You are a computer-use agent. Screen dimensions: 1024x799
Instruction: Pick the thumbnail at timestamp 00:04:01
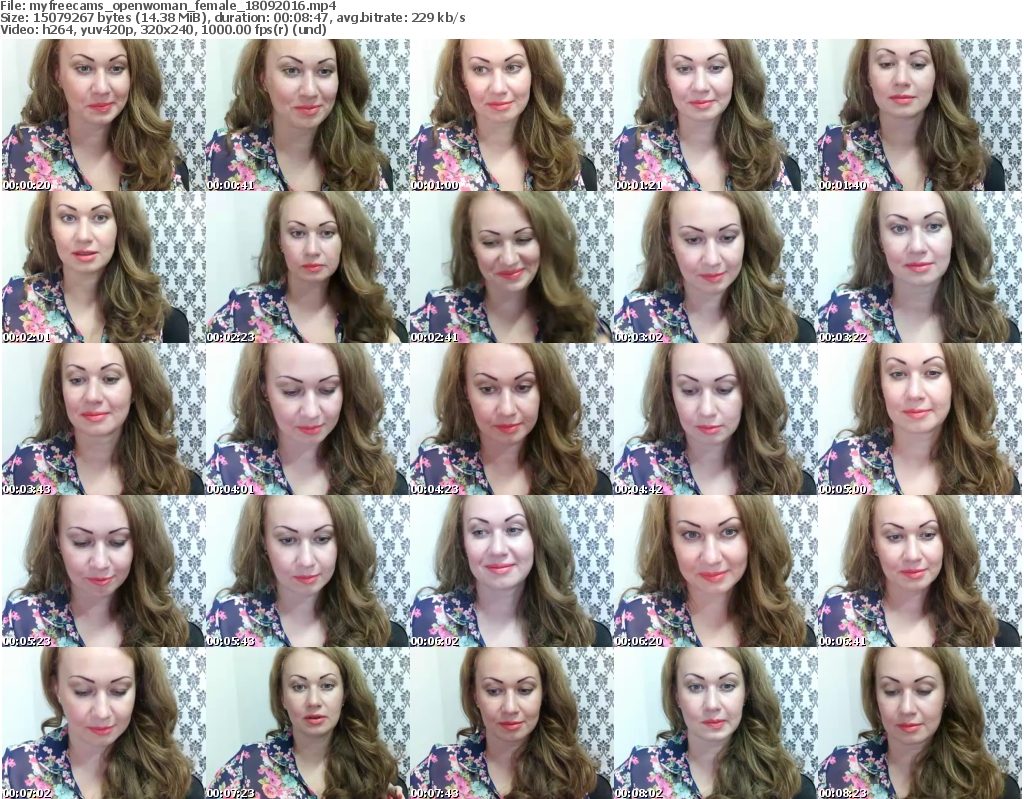(308, 419)
